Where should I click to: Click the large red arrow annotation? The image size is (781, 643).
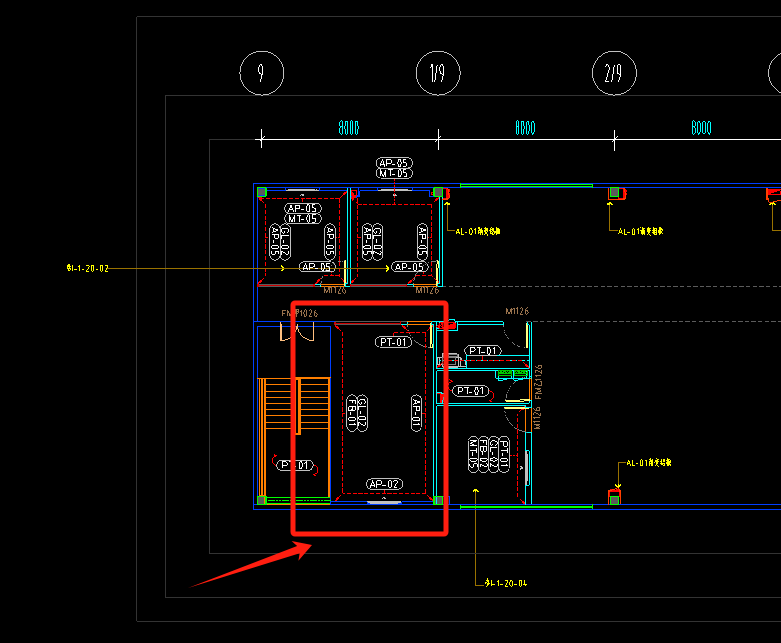pyautogui.click(x=251, y=566)
